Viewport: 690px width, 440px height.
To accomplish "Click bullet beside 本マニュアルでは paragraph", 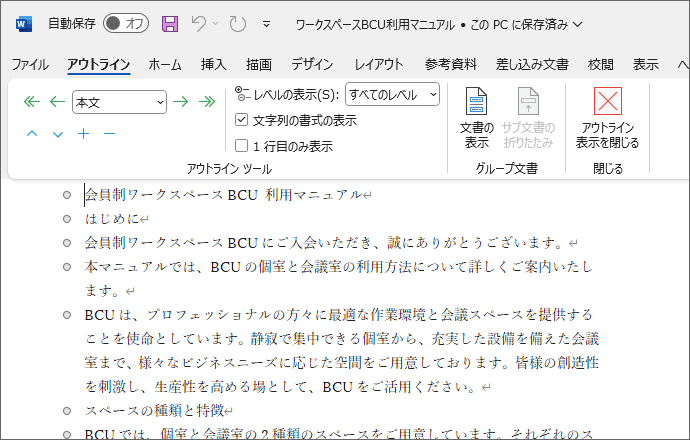I will tap(67, 267).
